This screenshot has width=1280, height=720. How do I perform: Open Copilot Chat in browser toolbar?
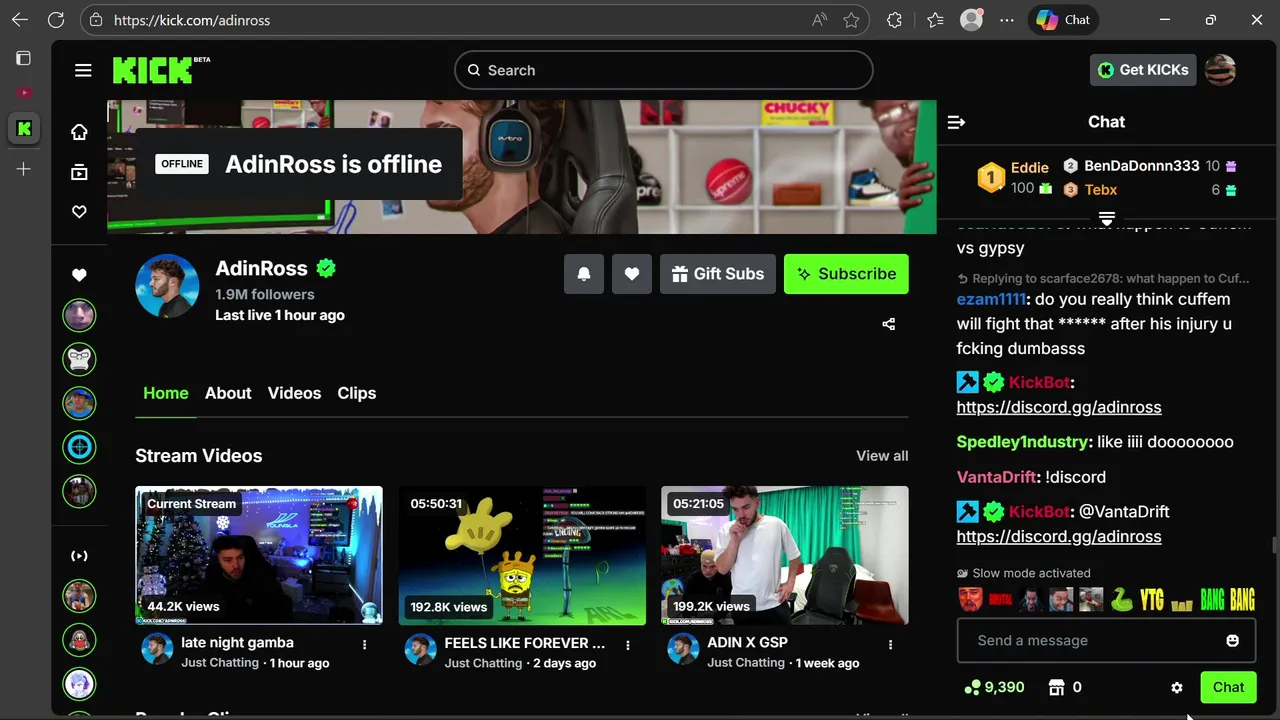(1063, 20)
